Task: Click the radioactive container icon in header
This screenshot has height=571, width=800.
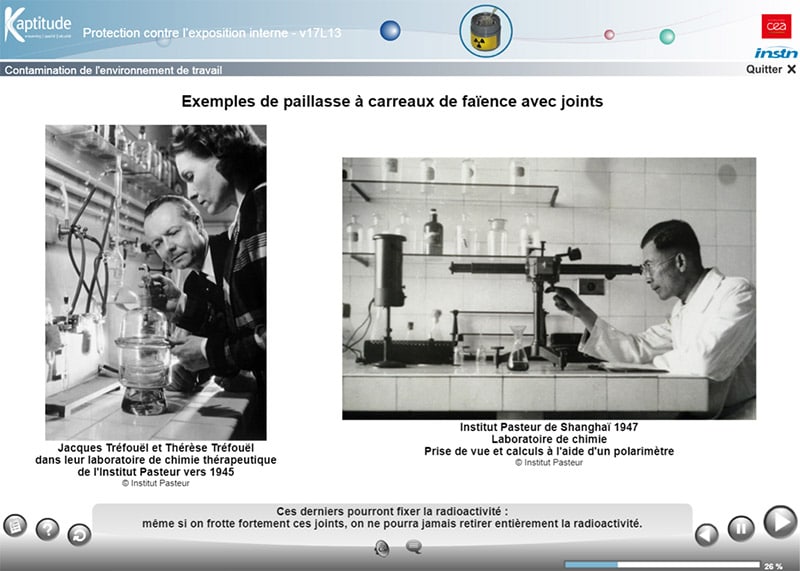Action: click(x=486, y=31)
